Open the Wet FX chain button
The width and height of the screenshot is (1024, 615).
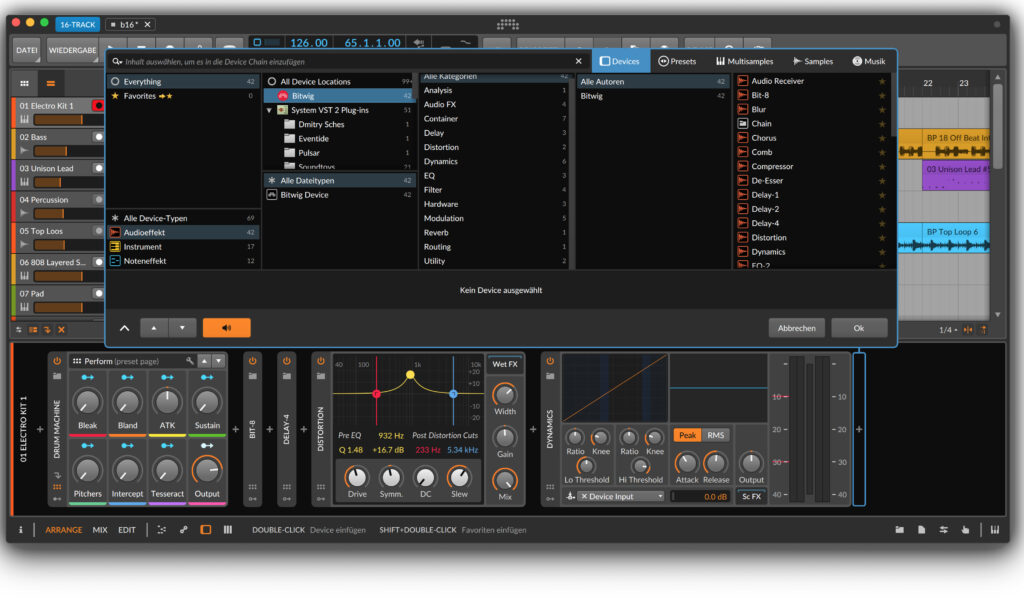[x=505, y=364]
